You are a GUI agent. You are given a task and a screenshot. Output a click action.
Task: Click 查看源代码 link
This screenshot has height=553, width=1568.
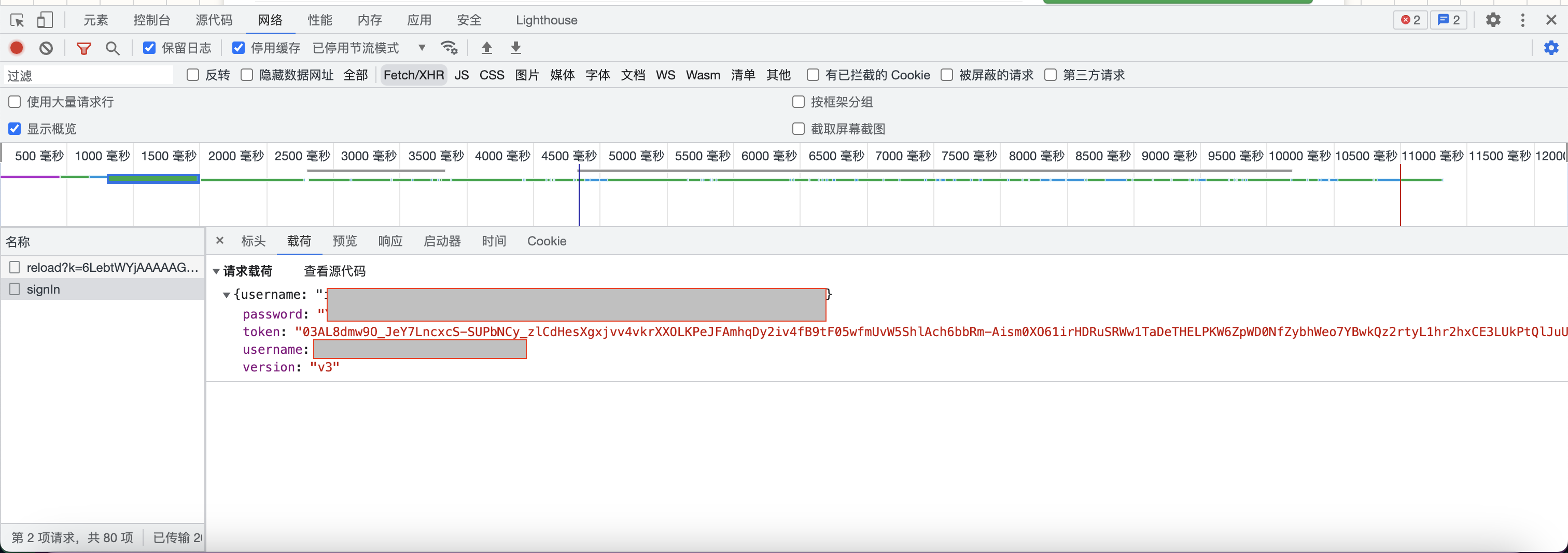tap(335, 271)
